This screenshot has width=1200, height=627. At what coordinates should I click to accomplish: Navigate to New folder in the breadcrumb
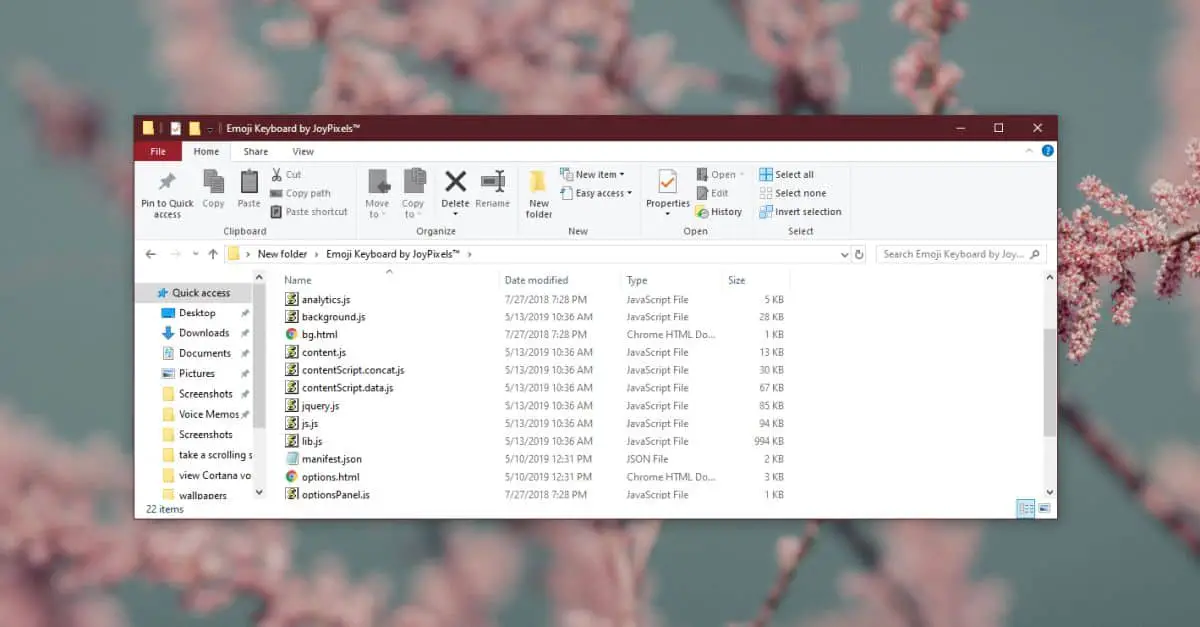click(x=283, y=254)
